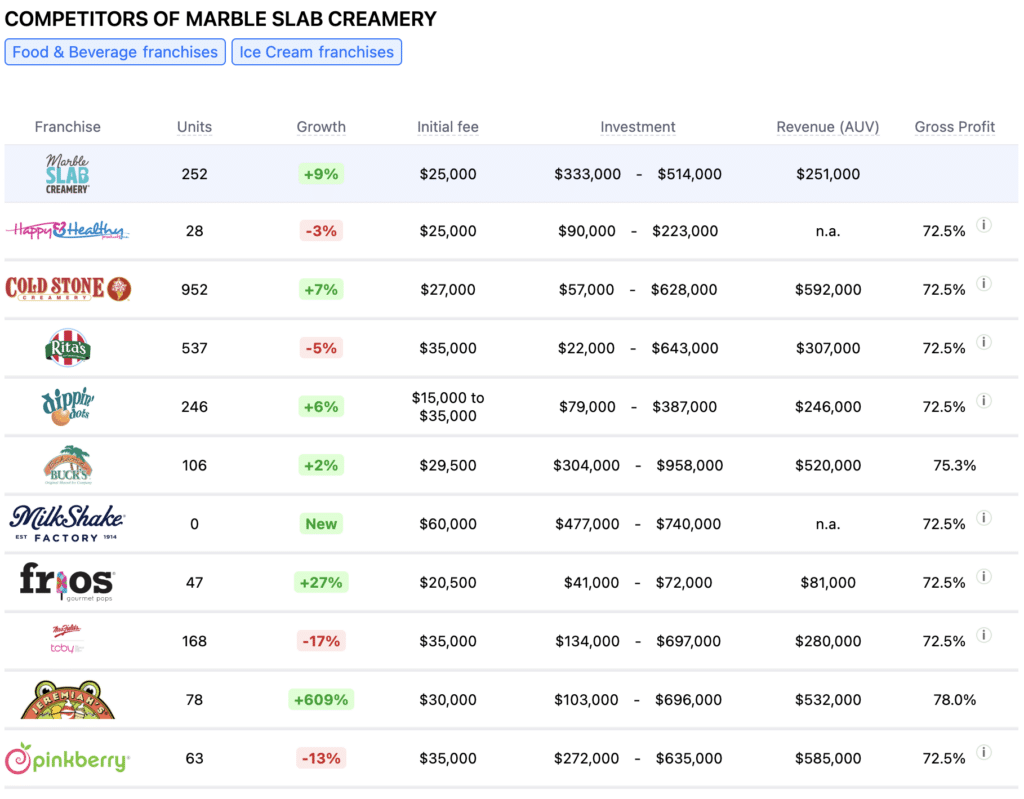Select the $60,000 initial fee

tap(448, 524)
